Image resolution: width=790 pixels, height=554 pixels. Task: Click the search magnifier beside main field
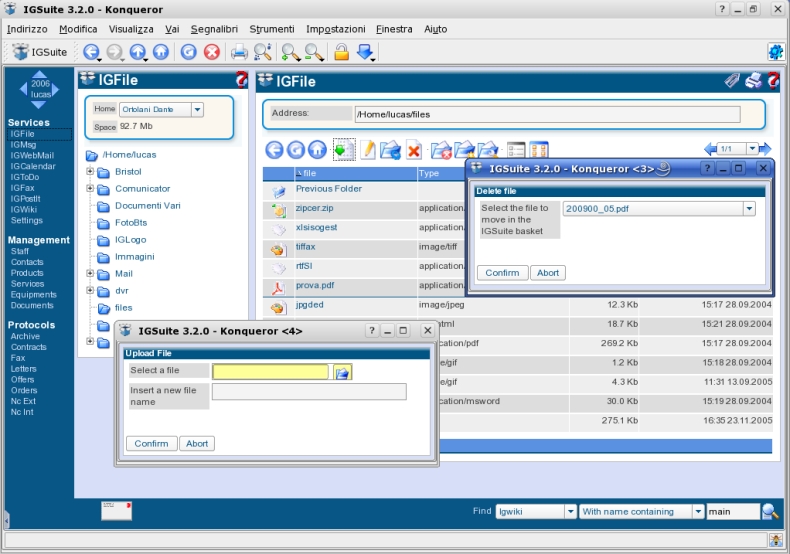pyautogui.click(x=770, y=511)
